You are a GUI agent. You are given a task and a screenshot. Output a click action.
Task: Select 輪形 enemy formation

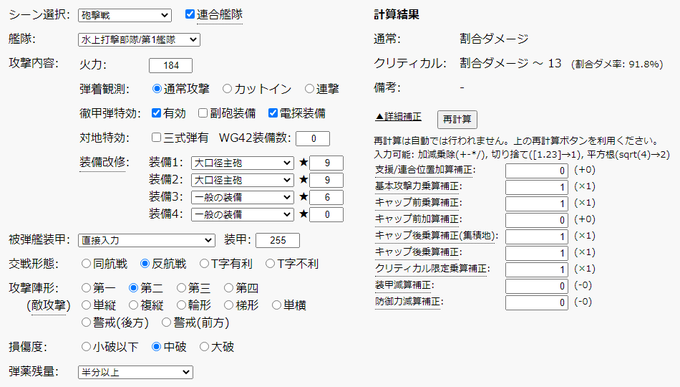[x=181, y=305]
